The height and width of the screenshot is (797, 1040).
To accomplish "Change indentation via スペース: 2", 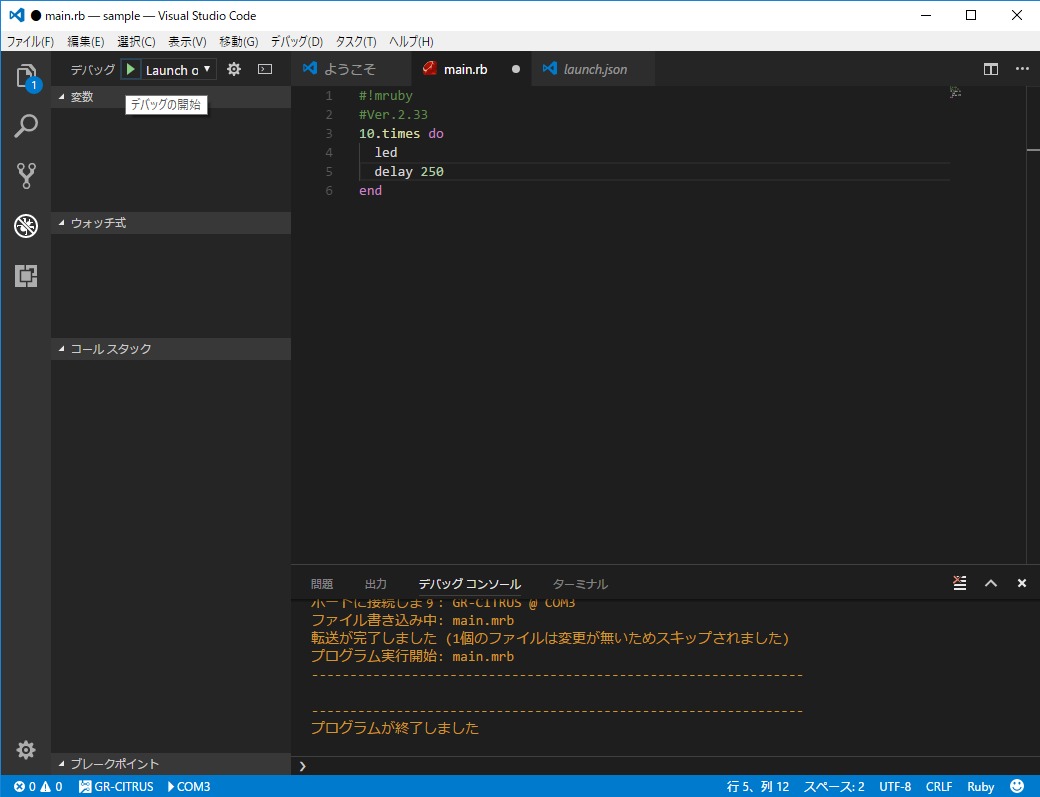I will pyautogui.click(x=834, y=786).
